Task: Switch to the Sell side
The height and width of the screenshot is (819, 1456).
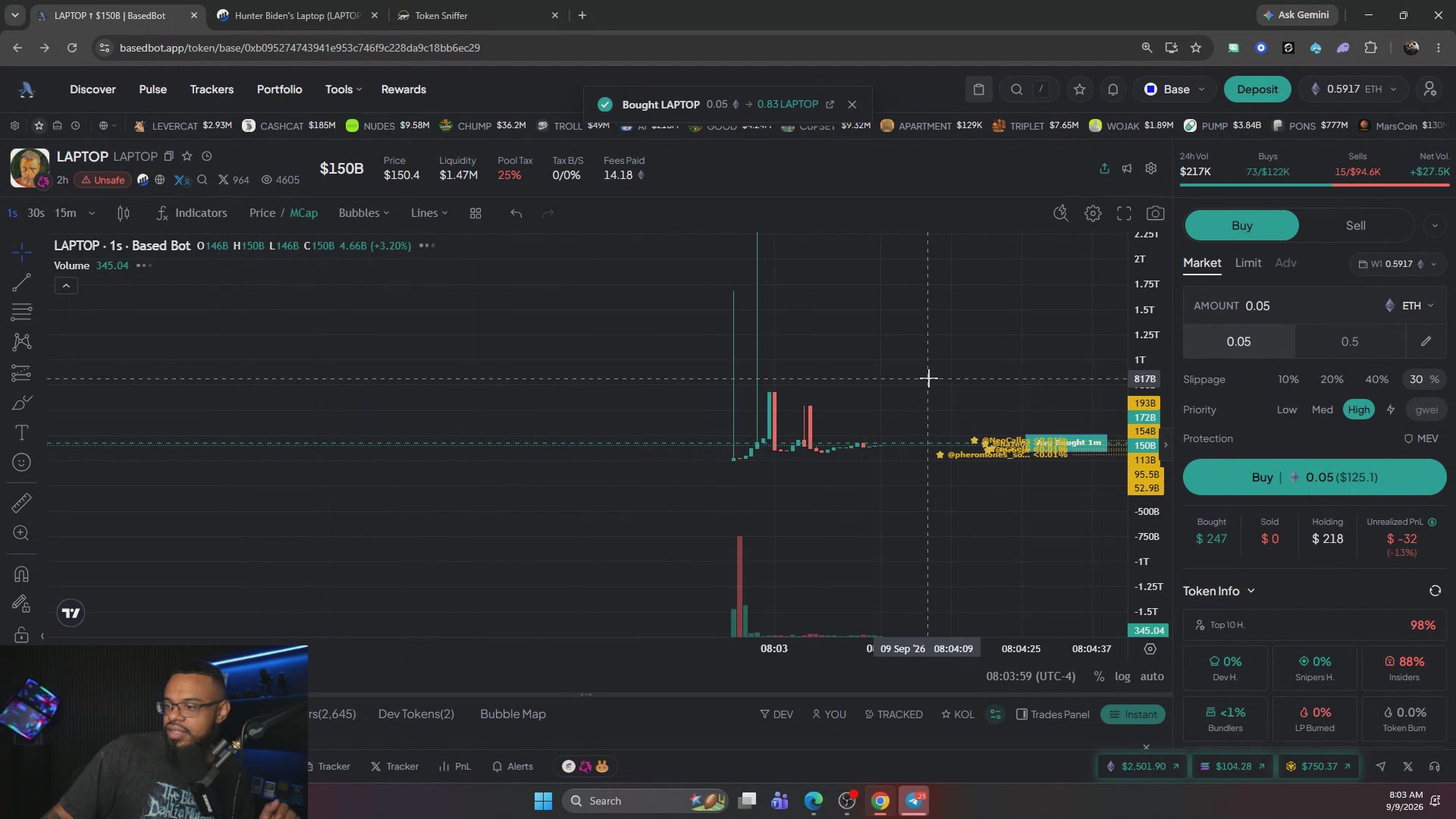Action: [1355, 225]
